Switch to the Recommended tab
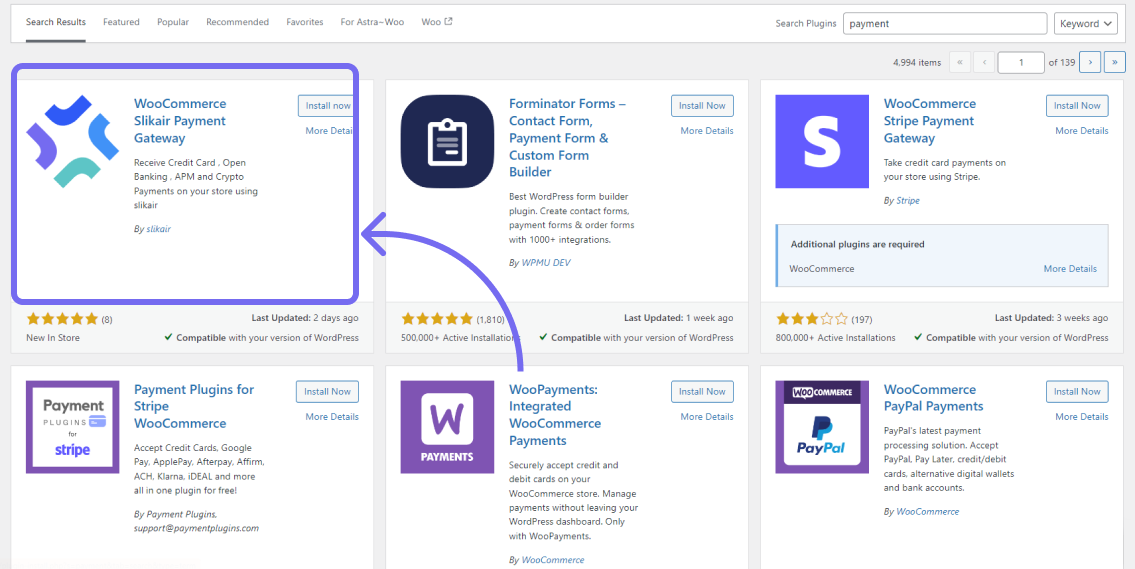 point(237,22)
